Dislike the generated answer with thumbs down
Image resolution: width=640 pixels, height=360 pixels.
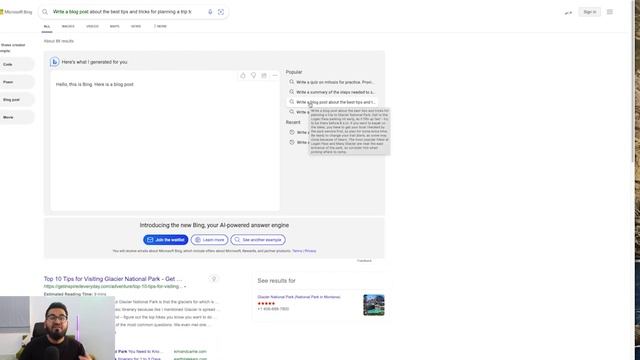(253, 76)
